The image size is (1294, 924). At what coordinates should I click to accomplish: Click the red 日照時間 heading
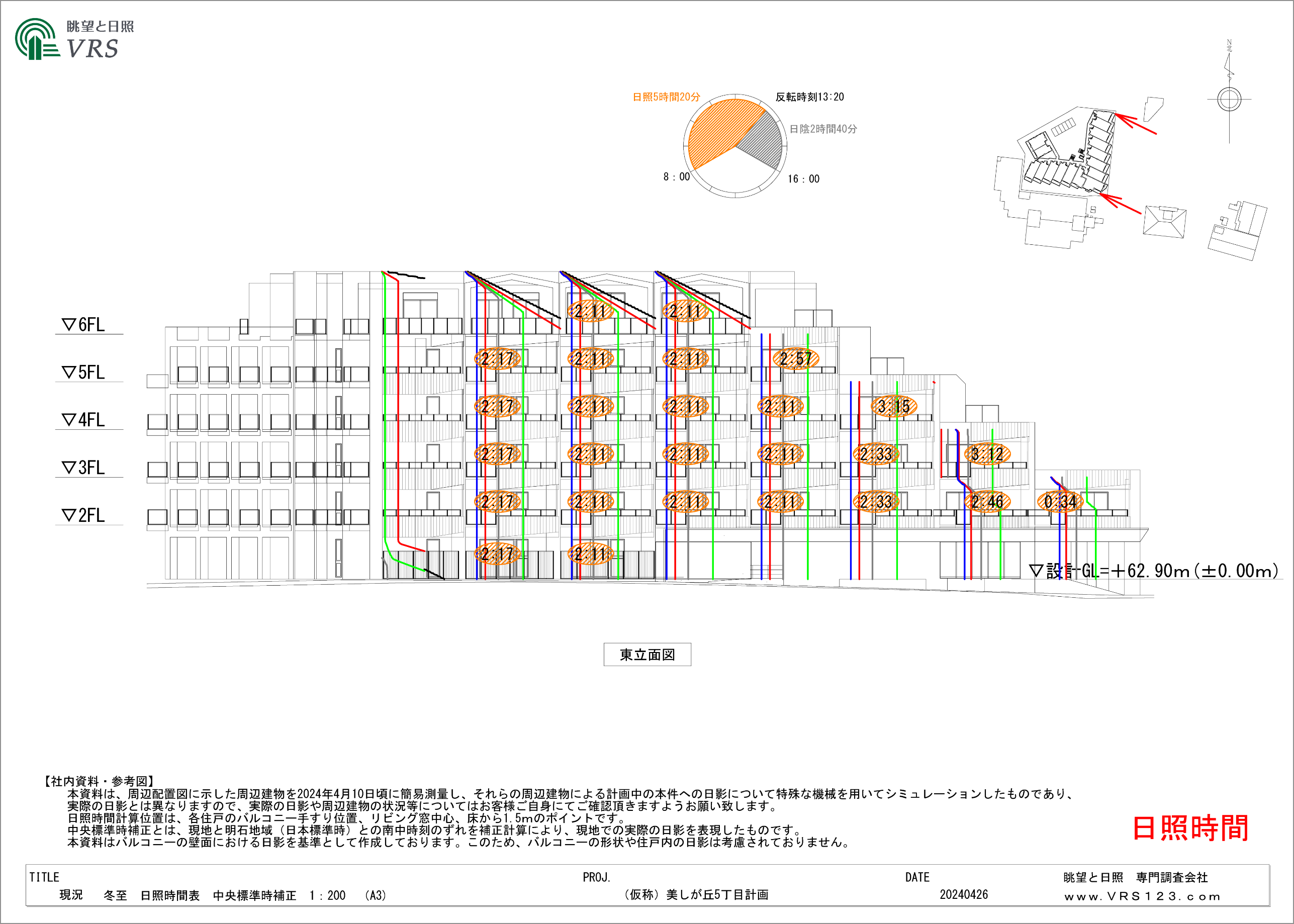[x=1190, y=828]
